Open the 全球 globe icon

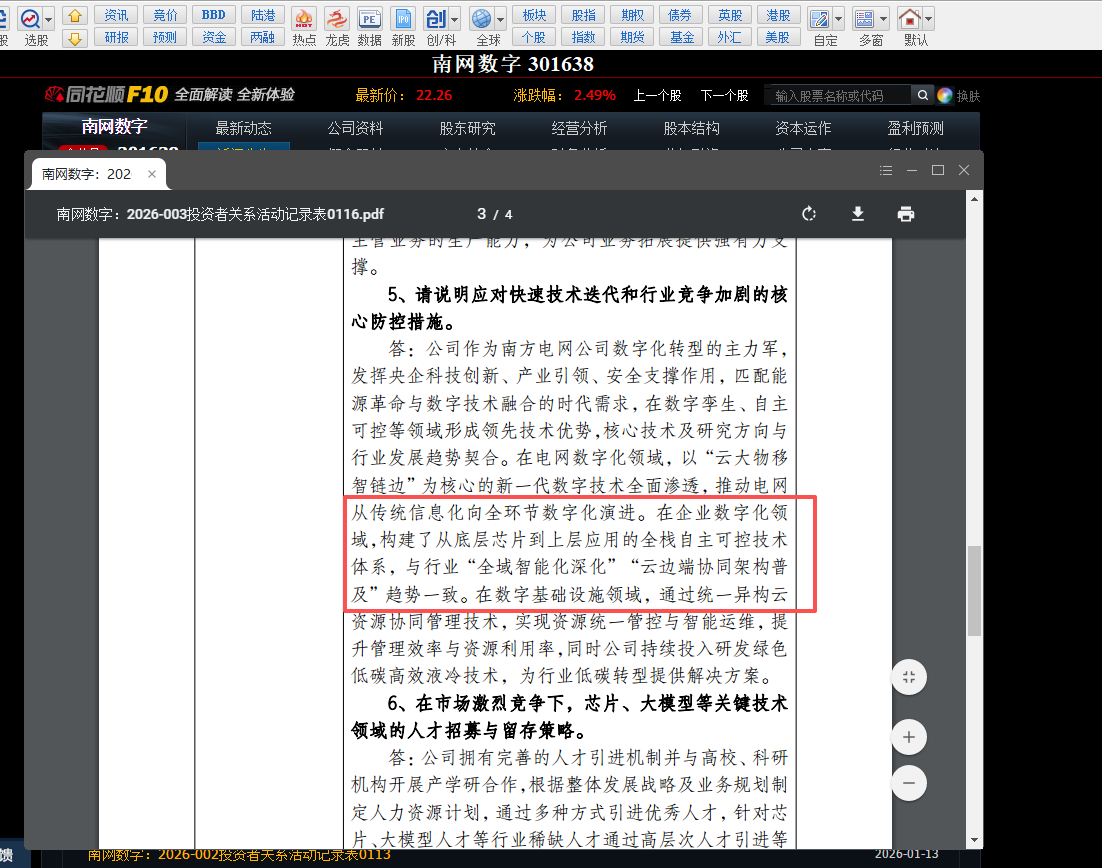[x=482, y=19]
